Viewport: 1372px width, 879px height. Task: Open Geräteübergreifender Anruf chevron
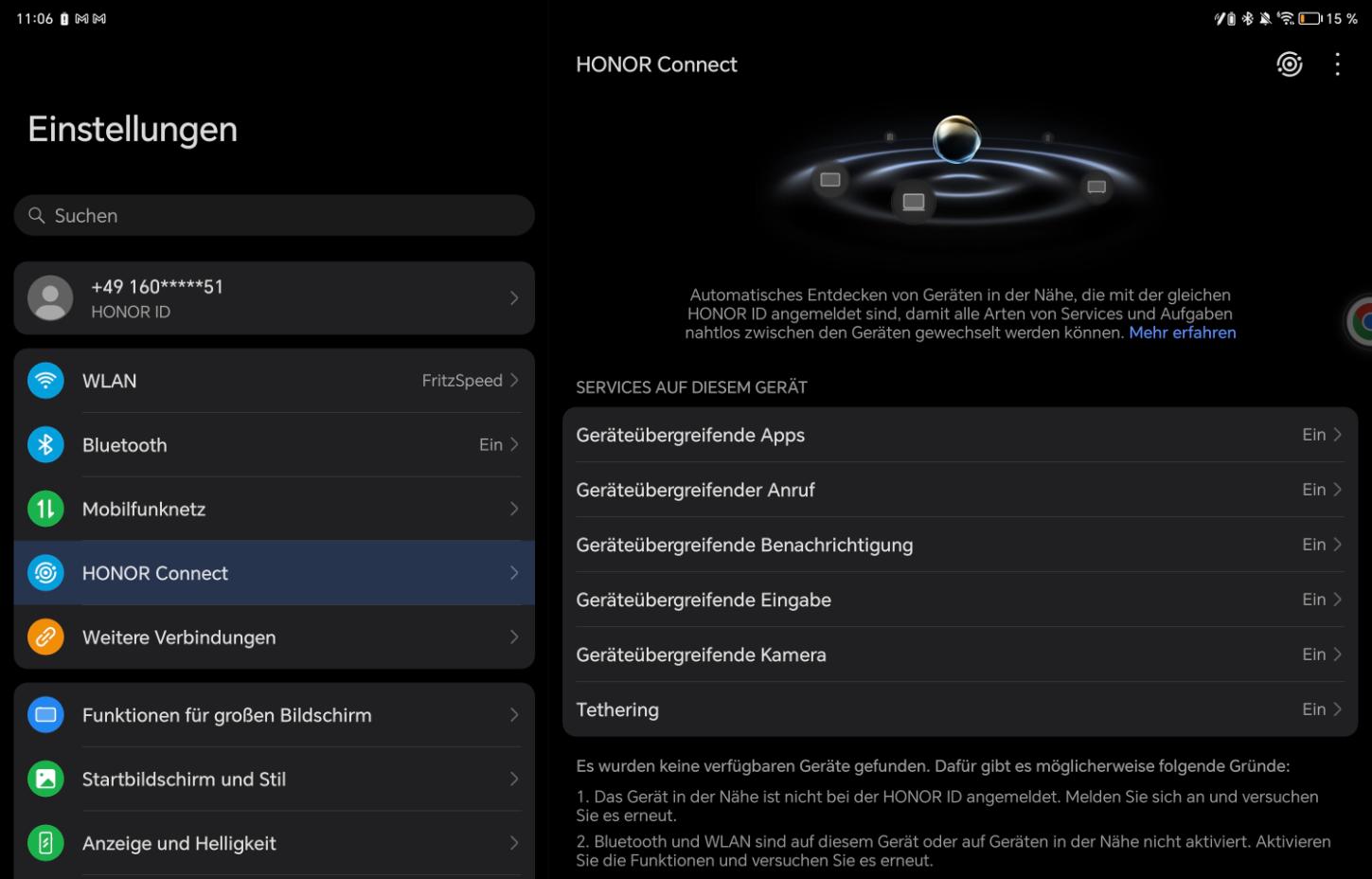click(x=1337, y=490)
